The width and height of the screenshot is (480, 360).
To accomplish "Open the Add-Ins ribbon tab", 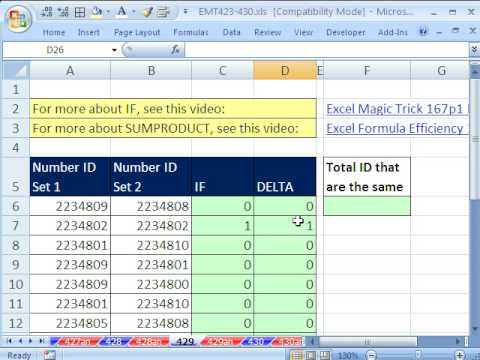I will pyautogui.click(x=393, y=32).
